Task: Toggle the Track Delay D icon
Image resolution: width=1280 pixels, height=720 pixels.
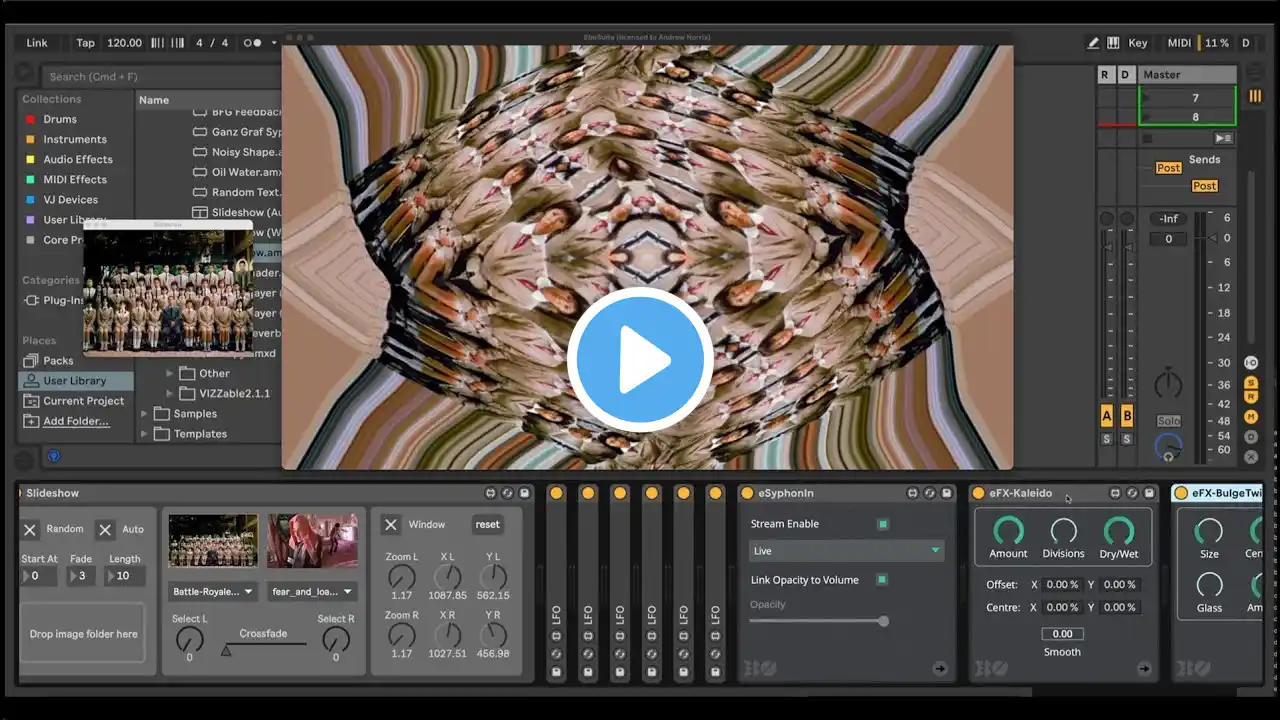Action: (x=1250, y=437)
